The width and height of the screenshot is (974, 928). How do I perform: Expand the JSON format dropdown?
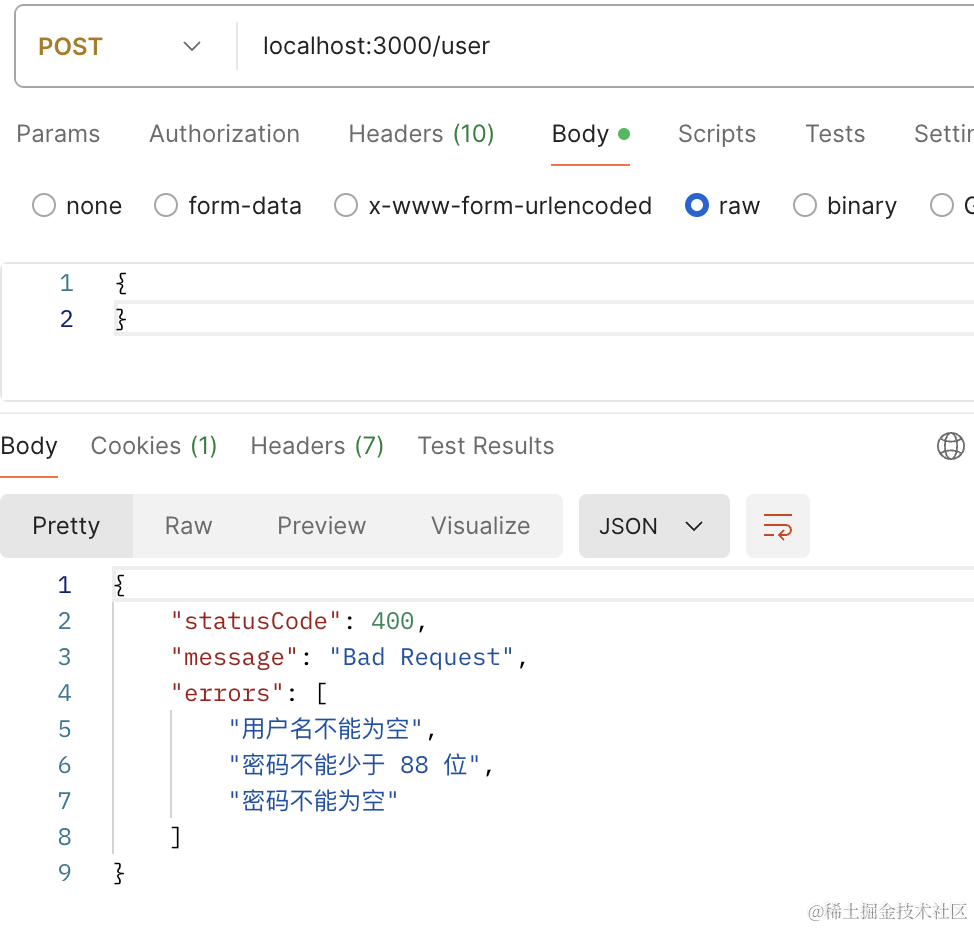point(653,526)
